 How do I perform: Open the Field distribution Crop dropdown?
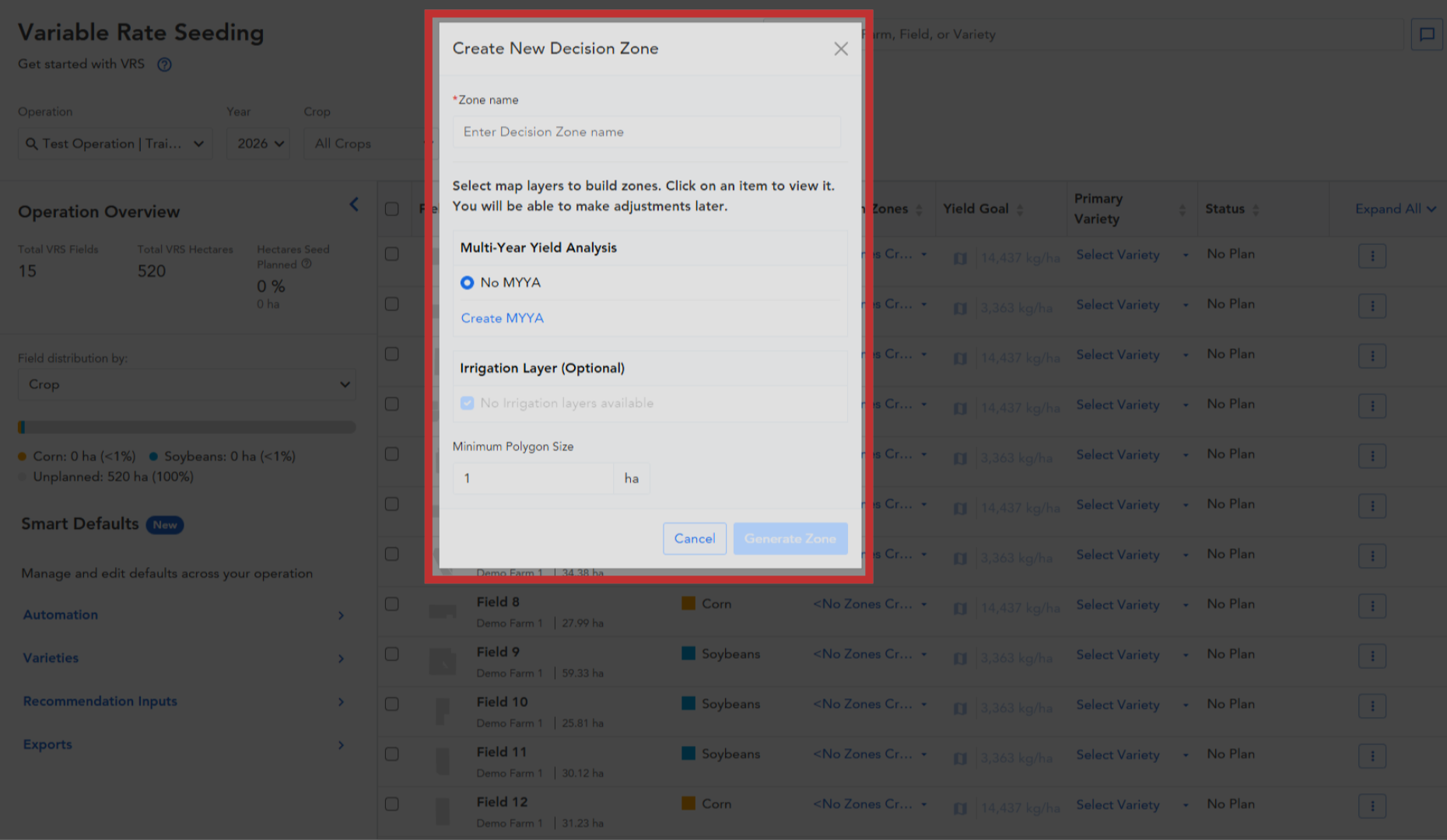pyautogui.click(x=187, y=384)
